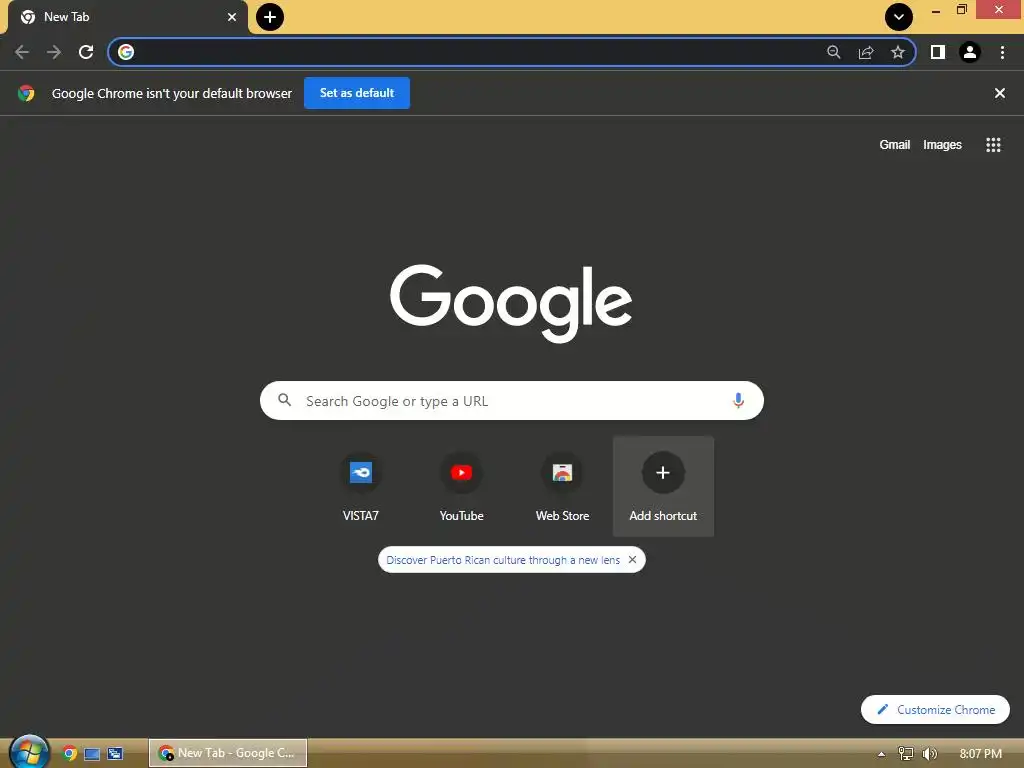Open the VISTA7 shortcut
The width and height of the screenshot is (1024, 768).
click(360, 487)
